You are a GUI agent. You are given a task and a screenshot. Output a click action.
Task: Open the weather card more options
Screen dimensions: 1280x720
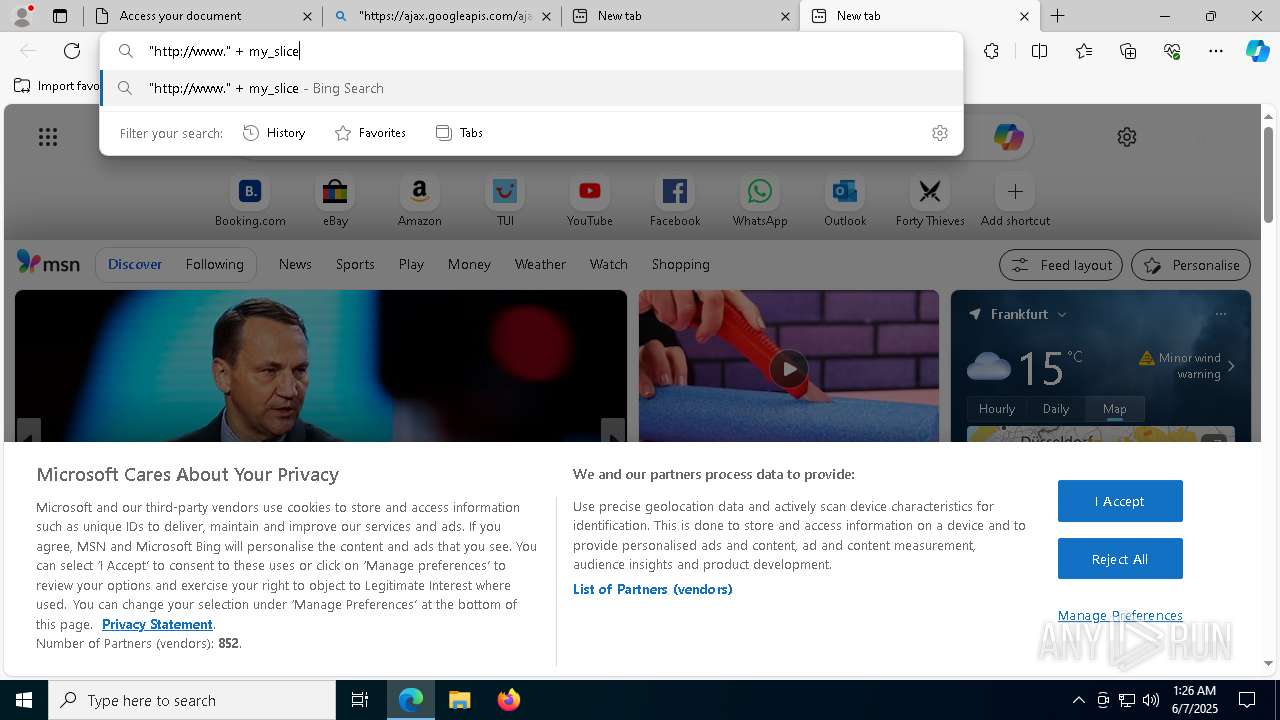(x=1220, y=314)
